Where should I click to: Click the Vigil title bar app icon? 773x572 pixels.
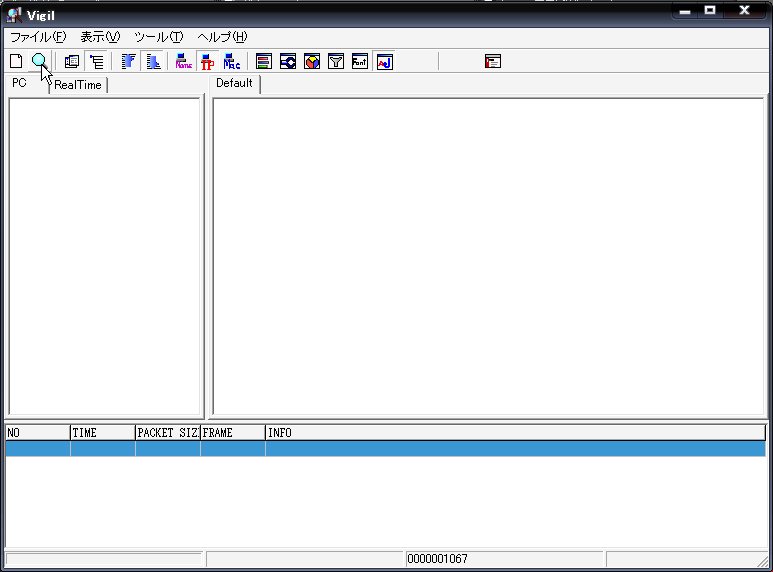point(14,15)
